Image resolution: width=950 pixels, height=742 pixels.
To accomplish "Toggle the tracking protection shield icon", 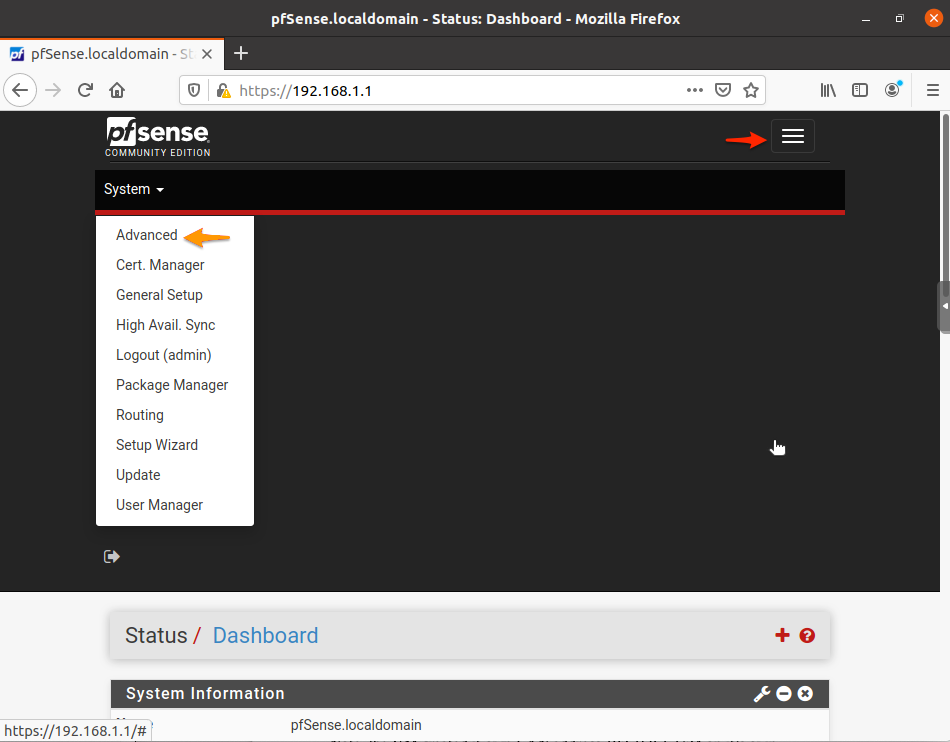I will pyautogui.click(x=194, y=89).
